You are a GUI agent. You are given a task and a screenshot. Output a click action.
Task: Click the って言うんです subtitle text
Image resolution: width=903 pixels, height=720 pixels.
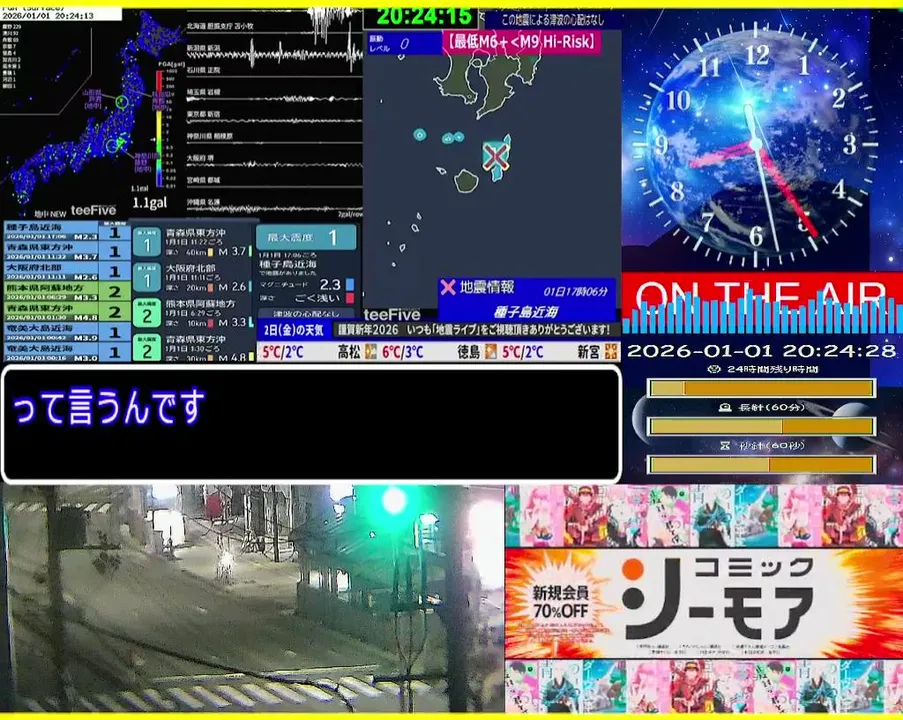(108, 408)
